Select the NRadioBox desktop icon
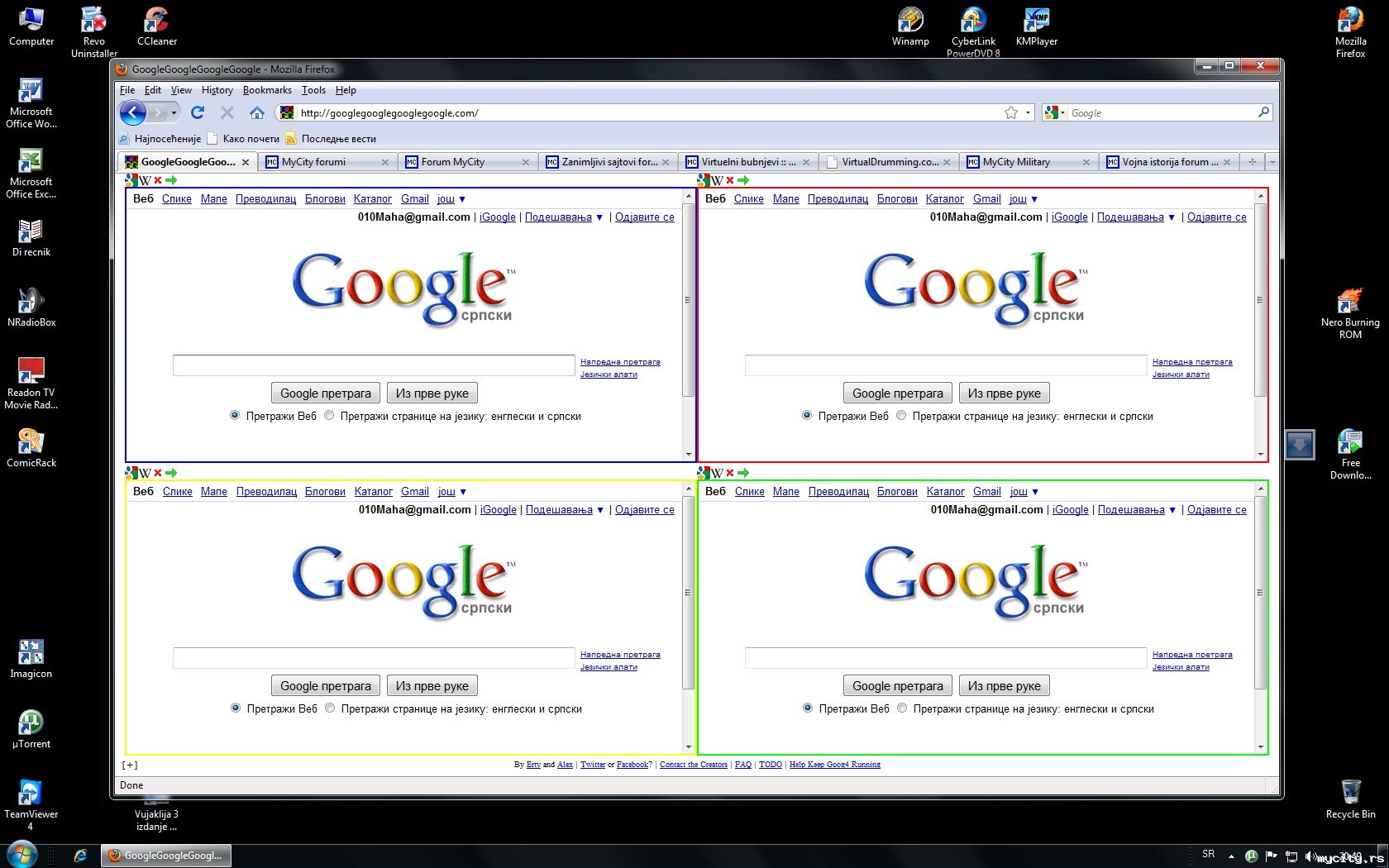The width and height of the screenshot is (1389, 868). click(31, 308)
